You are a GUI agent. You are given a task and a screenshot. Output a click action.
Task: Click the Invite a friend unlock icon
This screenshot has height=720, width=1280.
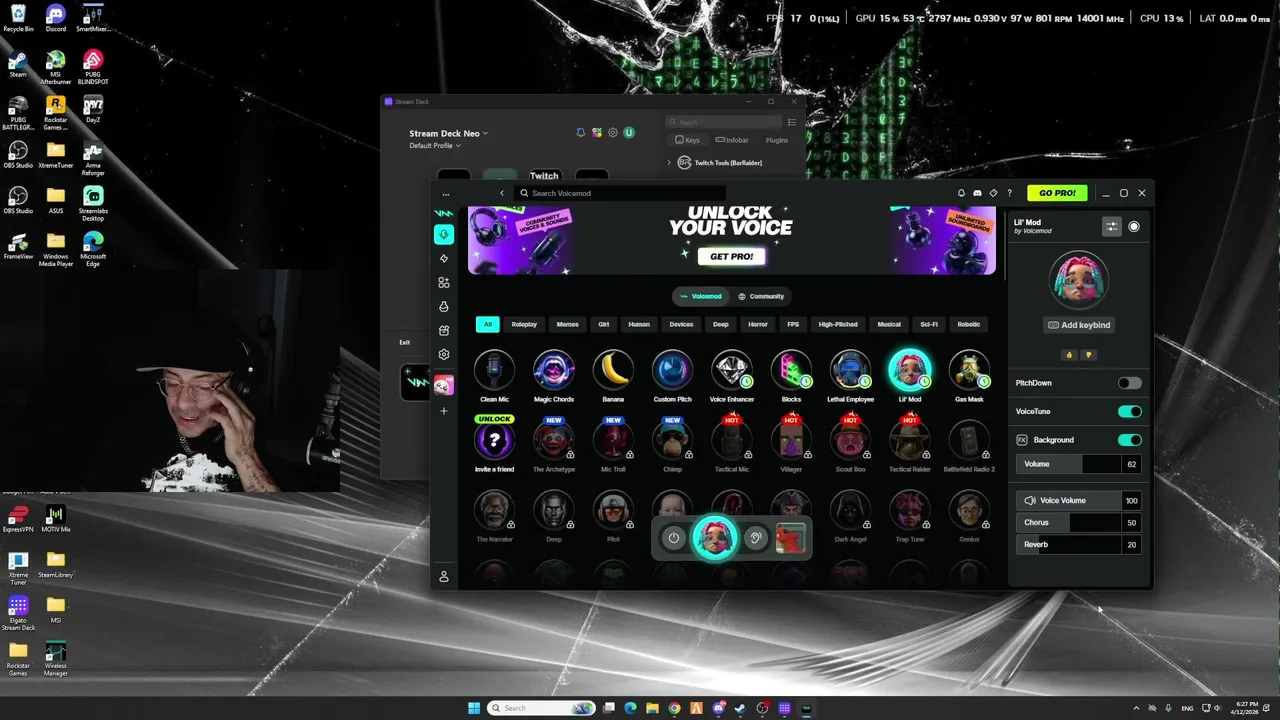coord(494,440)
